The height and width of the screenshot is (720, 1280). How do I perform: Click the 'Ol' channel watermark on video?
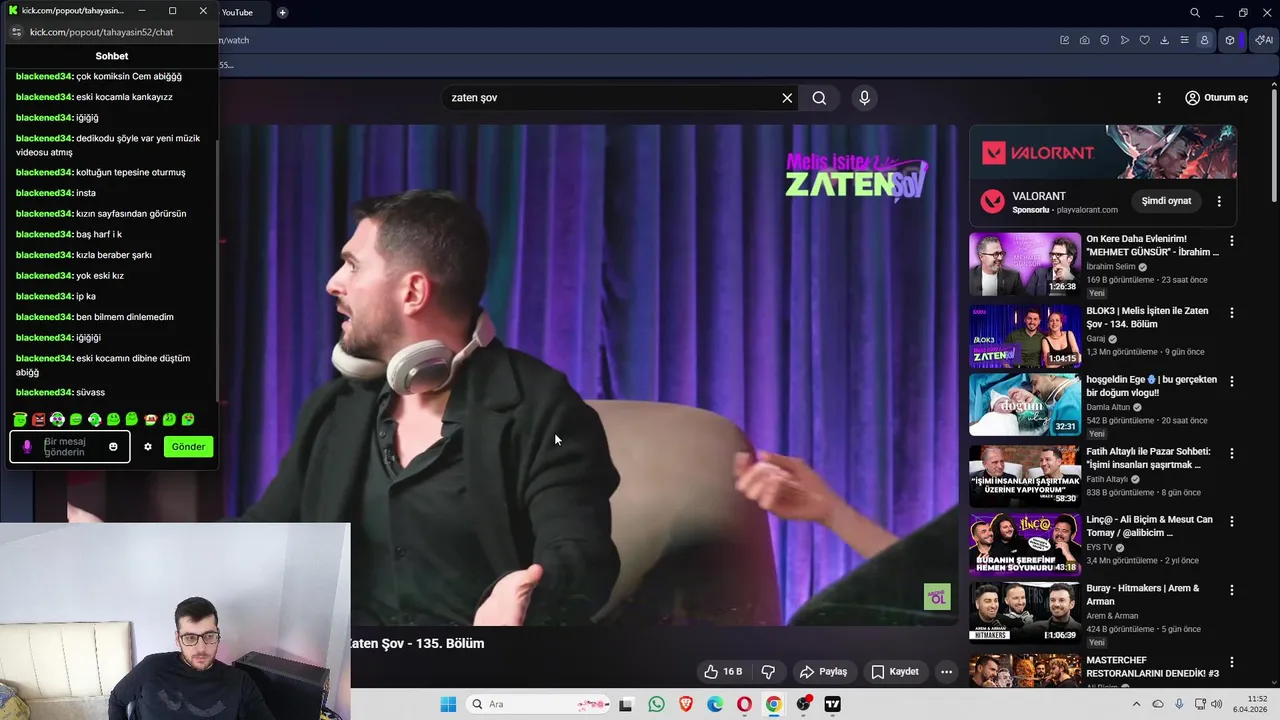coord(937,597)
